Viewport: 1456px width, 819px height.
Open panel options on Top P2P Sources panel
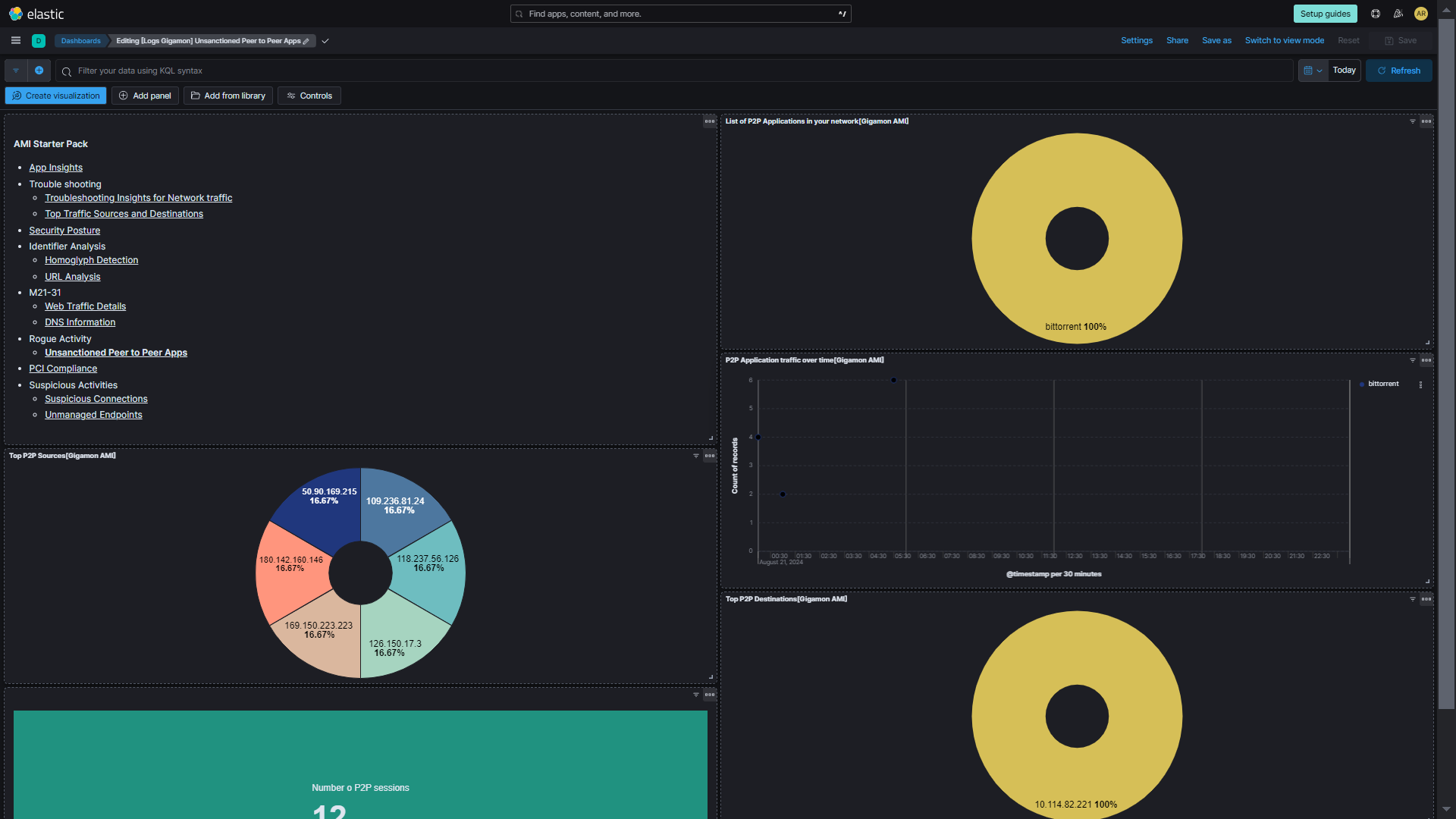pyautogui.click(x=709, y=456)
